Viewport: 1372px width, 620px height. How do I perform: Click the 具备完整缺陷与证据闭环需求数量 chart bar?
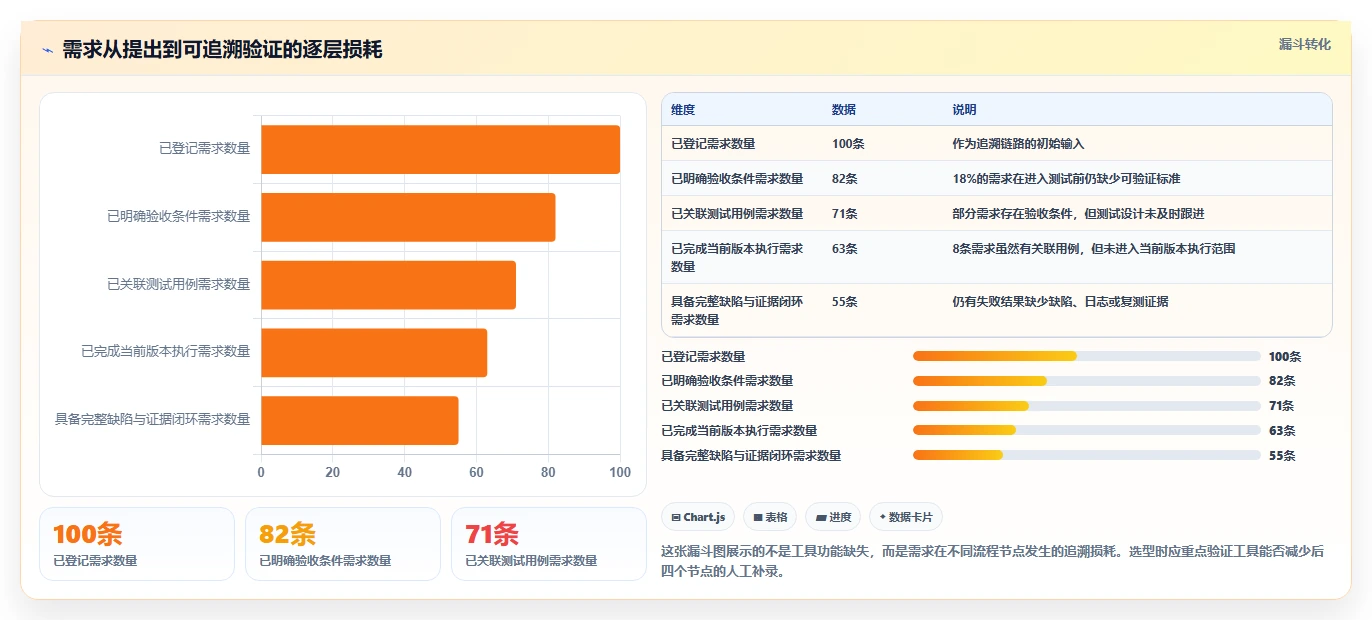pyautogui.click(x=360, y=420)
